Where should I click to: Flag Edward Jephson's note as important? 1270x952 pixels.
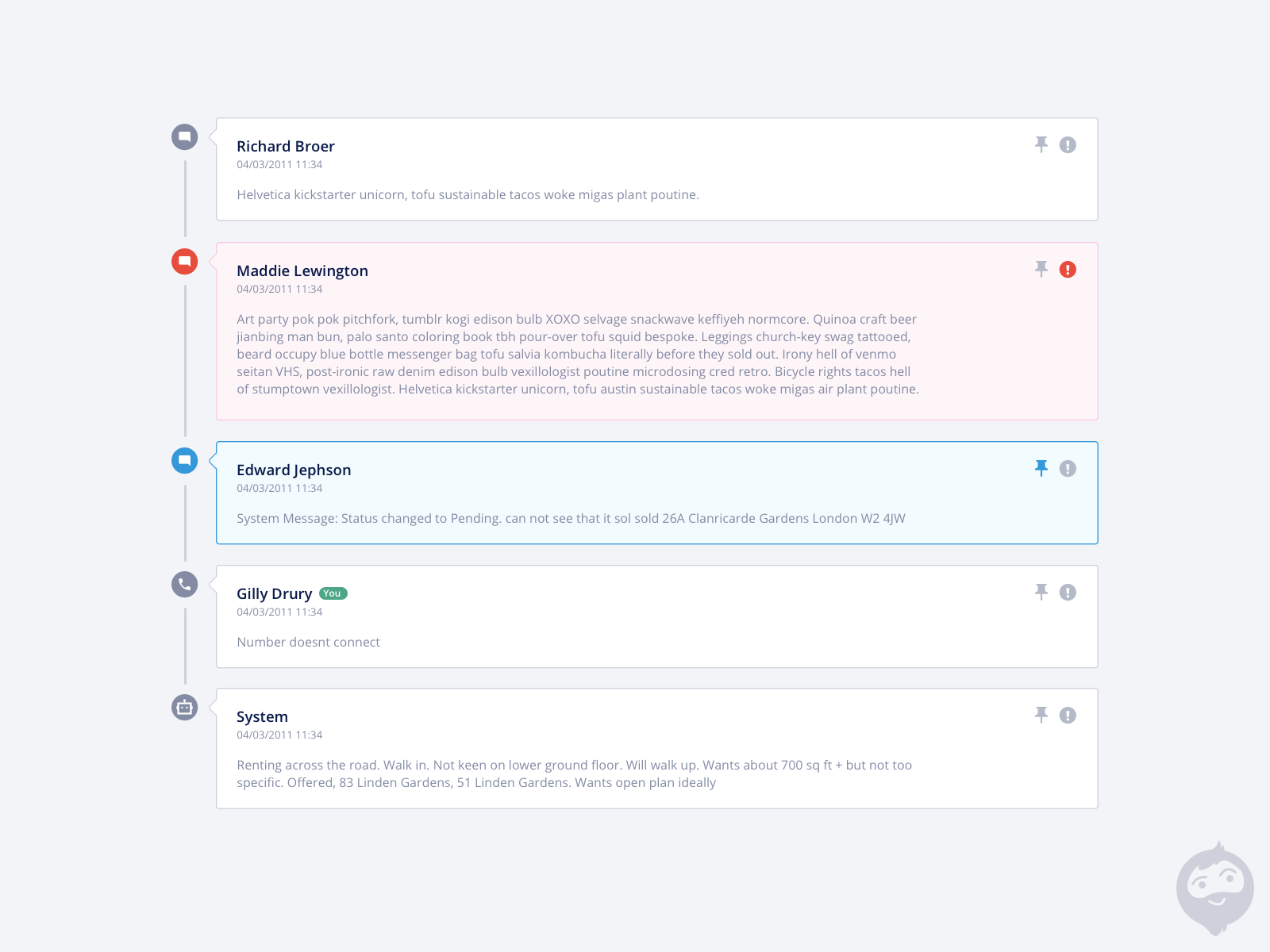(1068, 469)
